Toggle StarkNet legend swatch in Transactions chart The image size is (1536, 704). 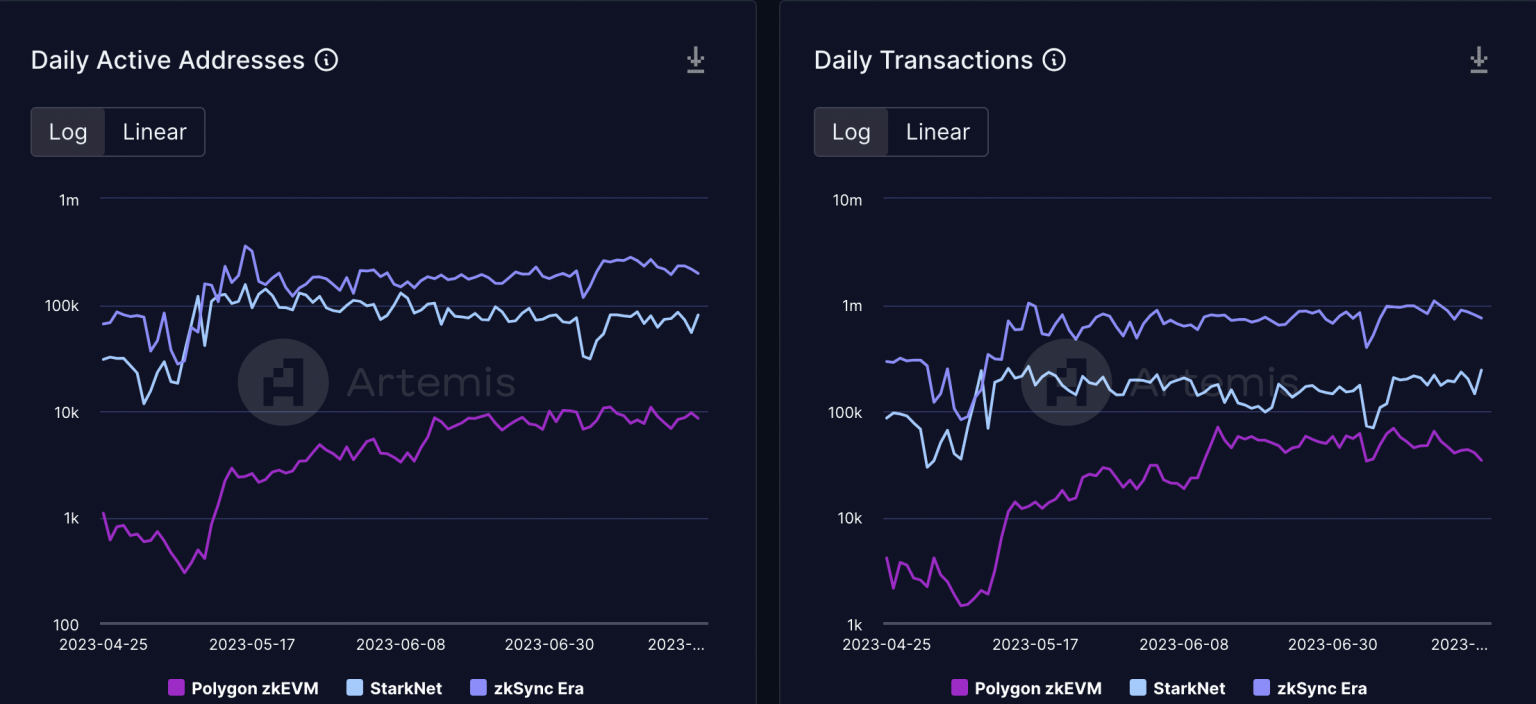1137,688
